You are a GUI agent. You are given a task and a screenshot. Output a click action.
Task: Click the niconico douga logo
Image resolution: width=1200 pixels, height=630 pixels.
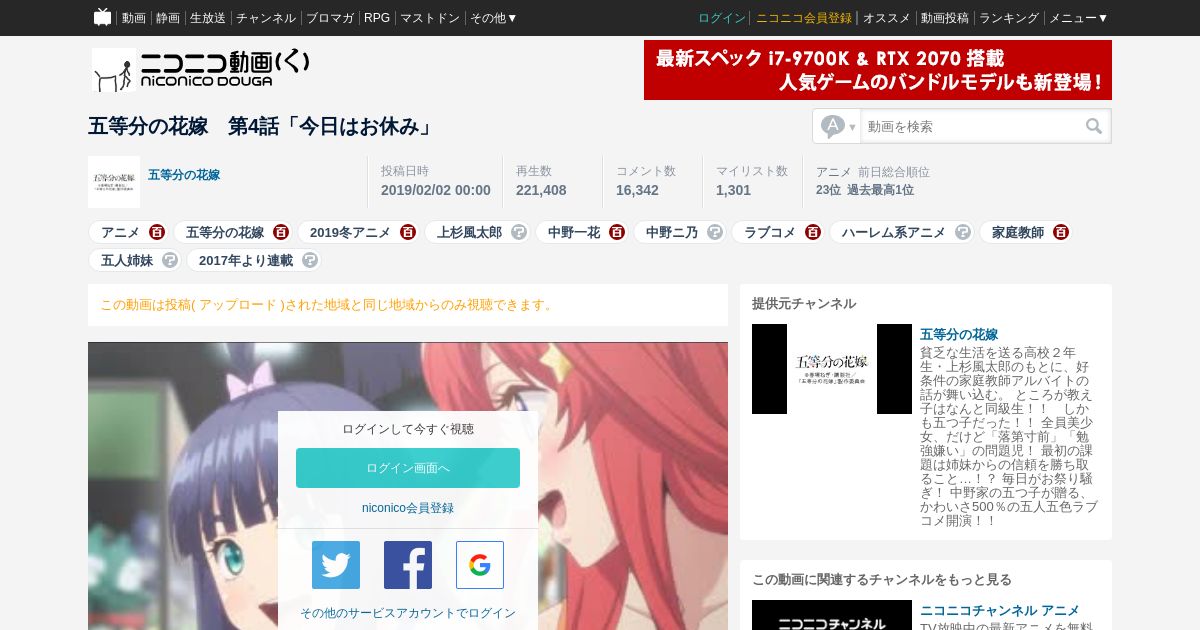pyautogui.click(x=201, y=69)
